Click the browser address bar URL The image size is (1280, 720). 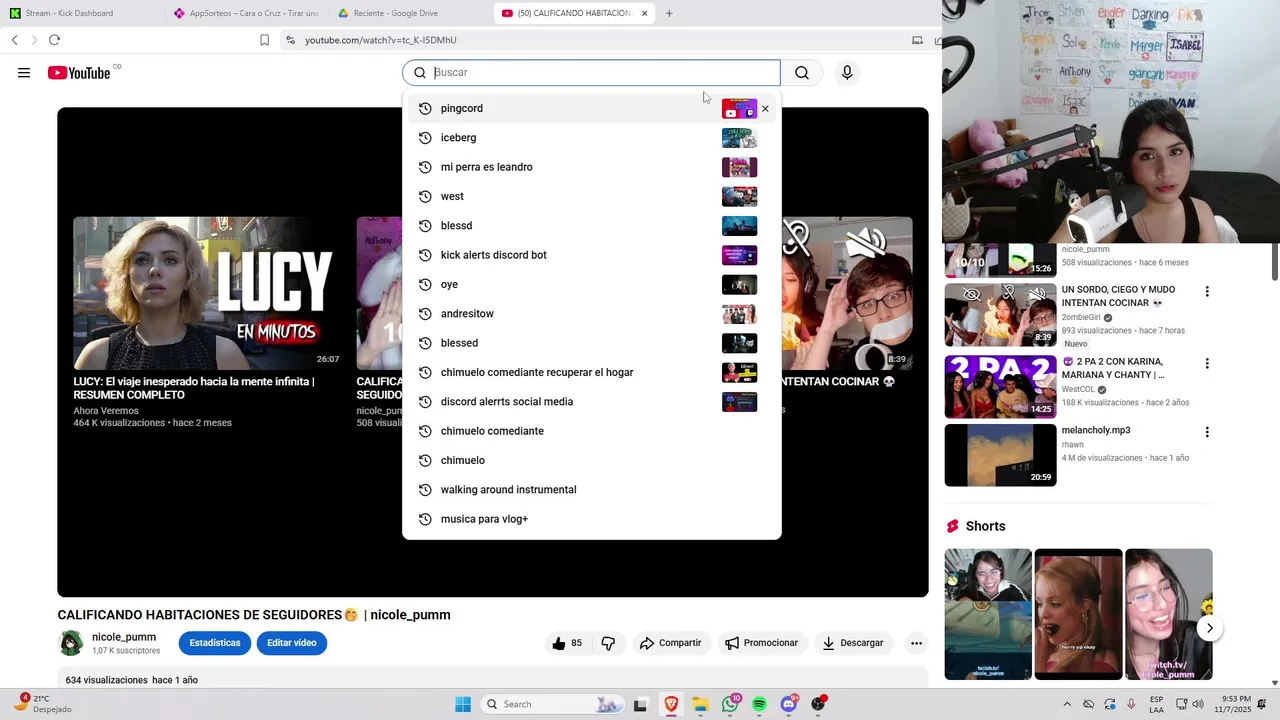tap(380, 40)
